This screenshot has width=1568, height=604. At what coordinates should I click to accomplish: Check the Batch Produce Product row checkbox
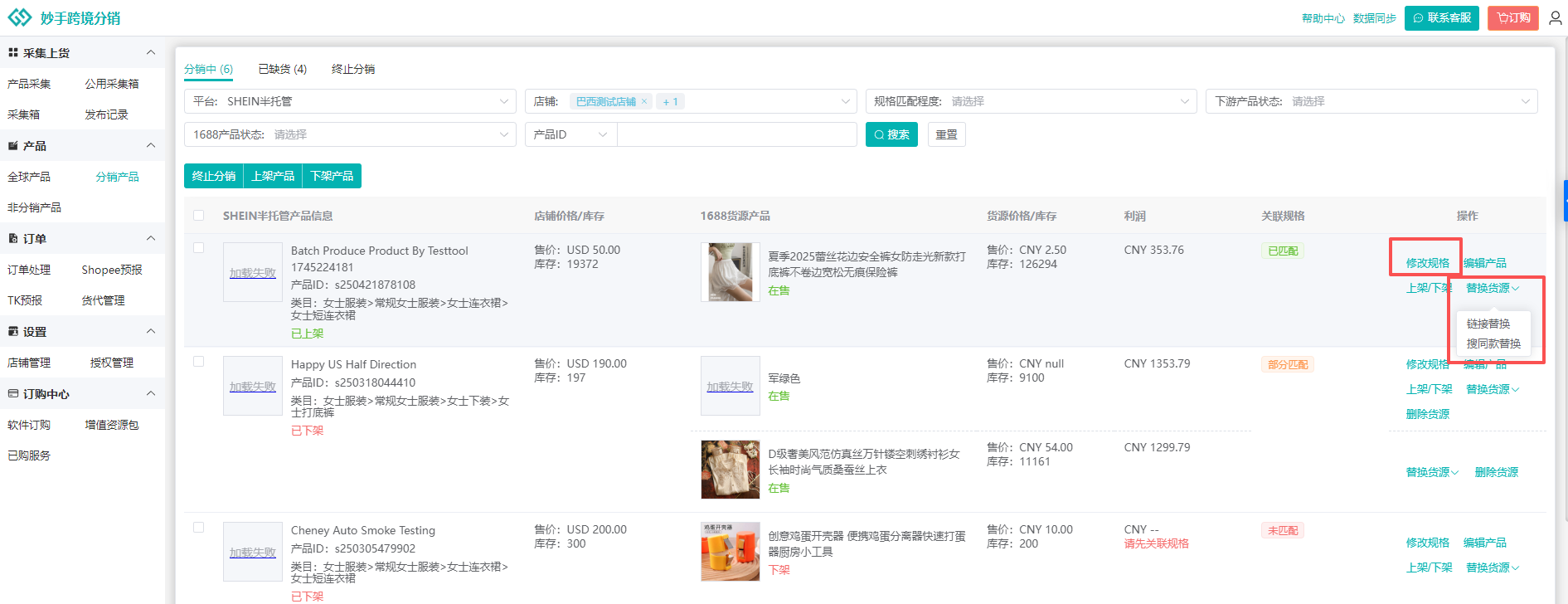[x=199, y=248]
